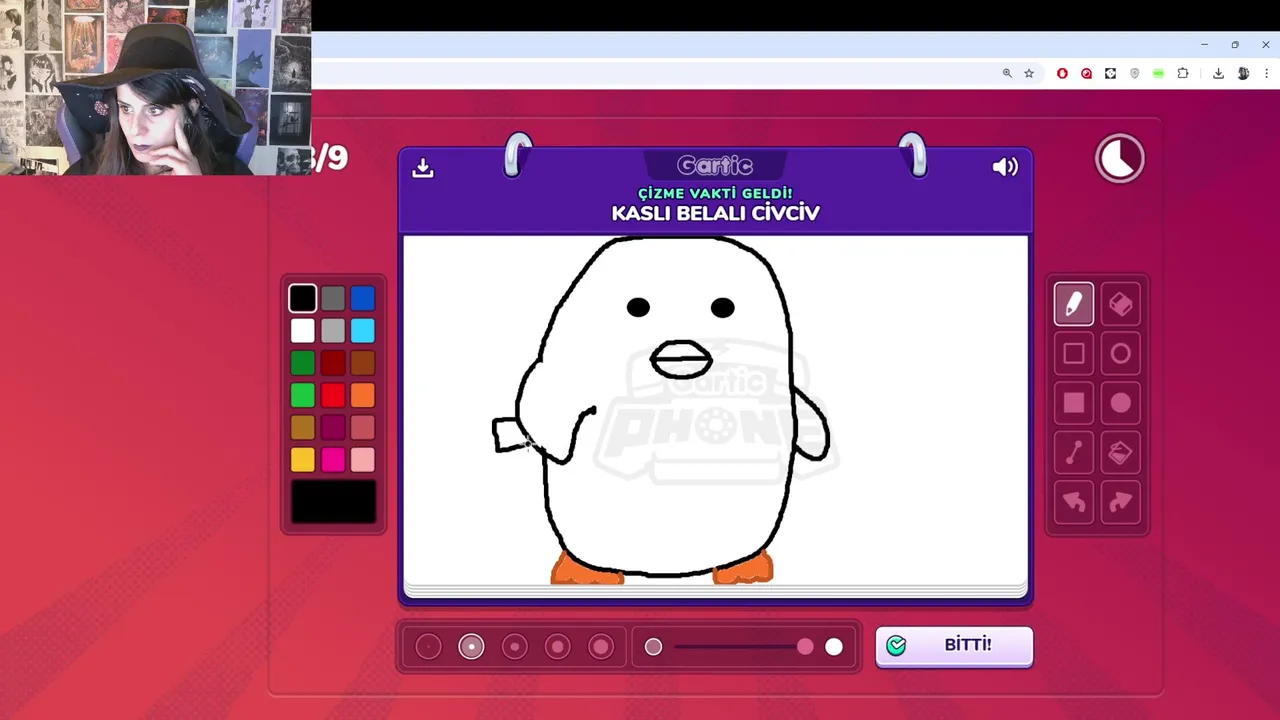Redo the last undone stroke
1280x720 pixels.
1120,502
